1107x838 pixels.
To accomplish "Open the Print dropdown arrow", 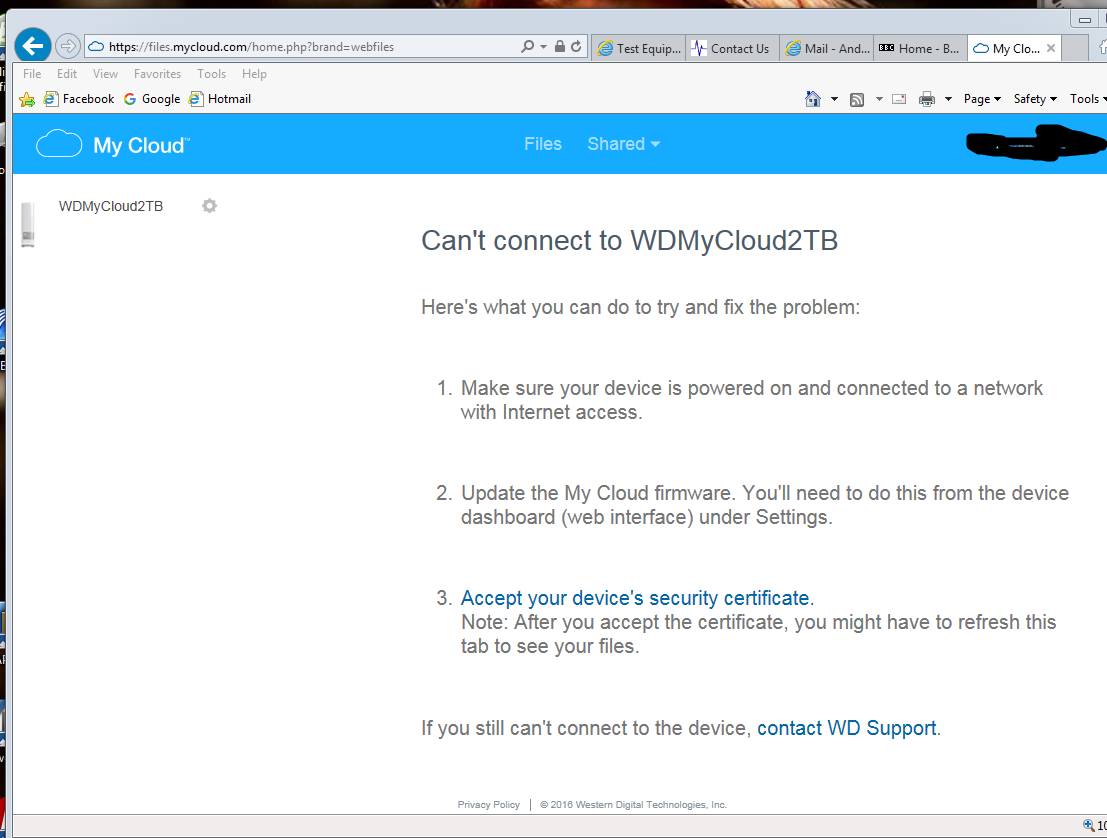I will [x=948, y=100].
